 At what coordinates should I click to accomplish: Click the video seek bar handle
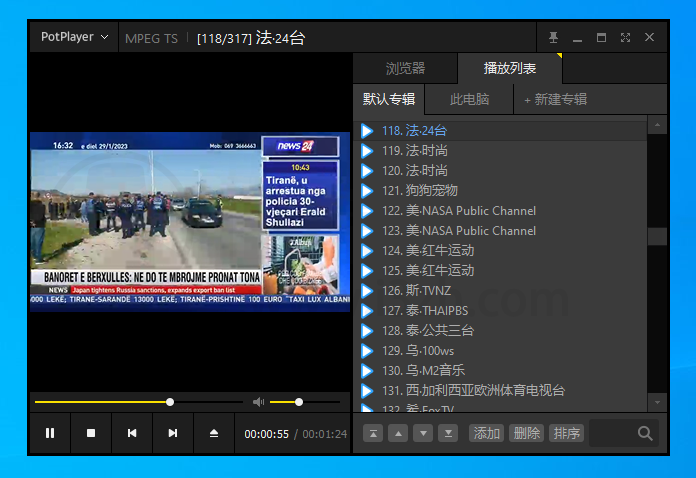(x=170, y=402)
